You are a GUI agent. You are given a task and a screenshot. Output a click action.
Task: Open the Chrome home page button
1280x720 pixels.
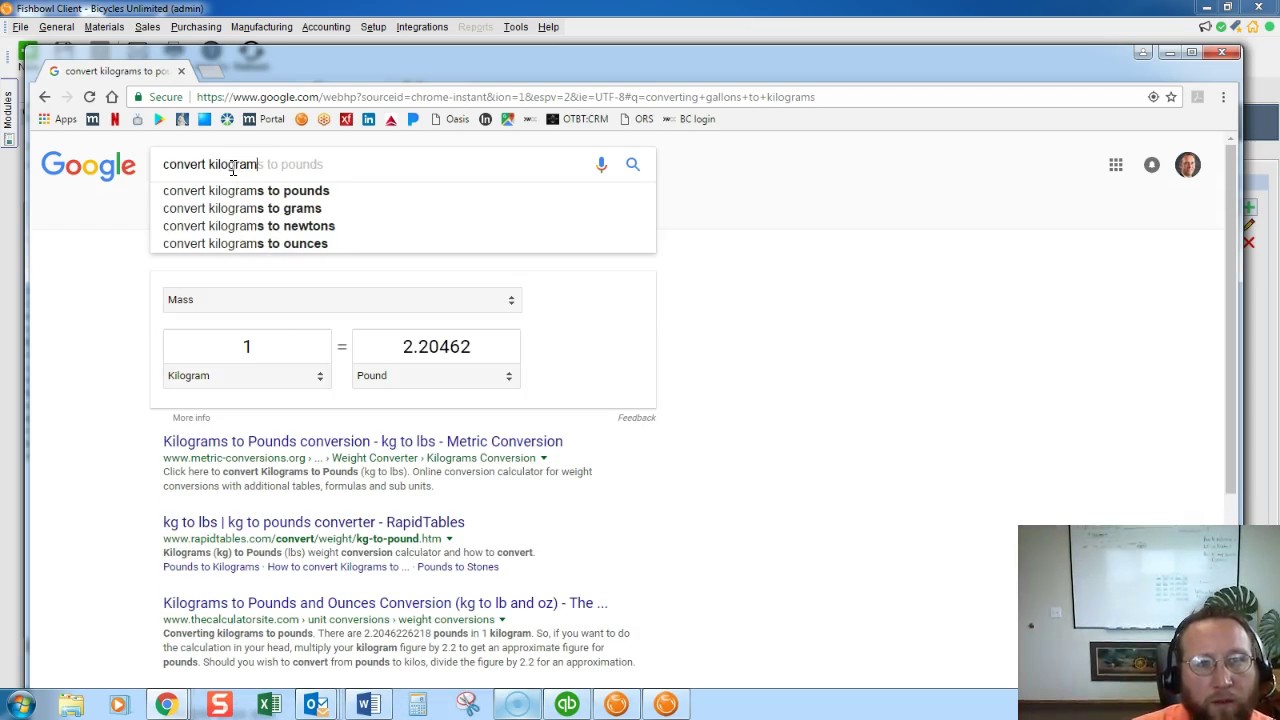pyautogui.click(x=112, y=97)
